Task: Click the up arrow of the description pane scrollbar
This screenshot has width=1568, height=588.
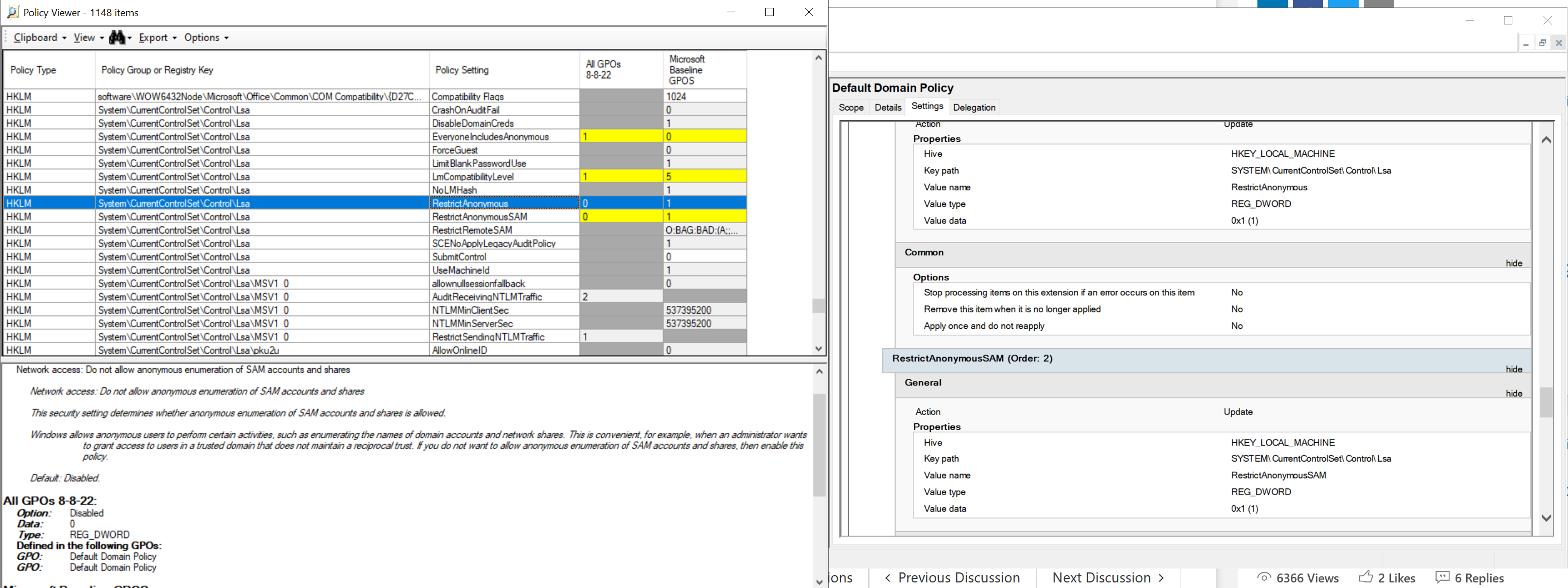Action: point(819,371)
